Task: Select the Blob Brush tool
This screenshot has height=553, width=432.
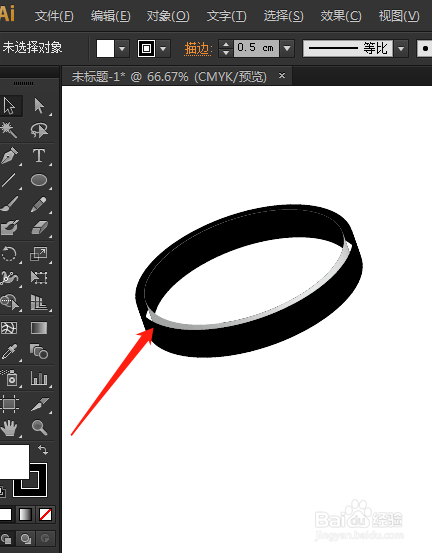Action: pos(9,228)
